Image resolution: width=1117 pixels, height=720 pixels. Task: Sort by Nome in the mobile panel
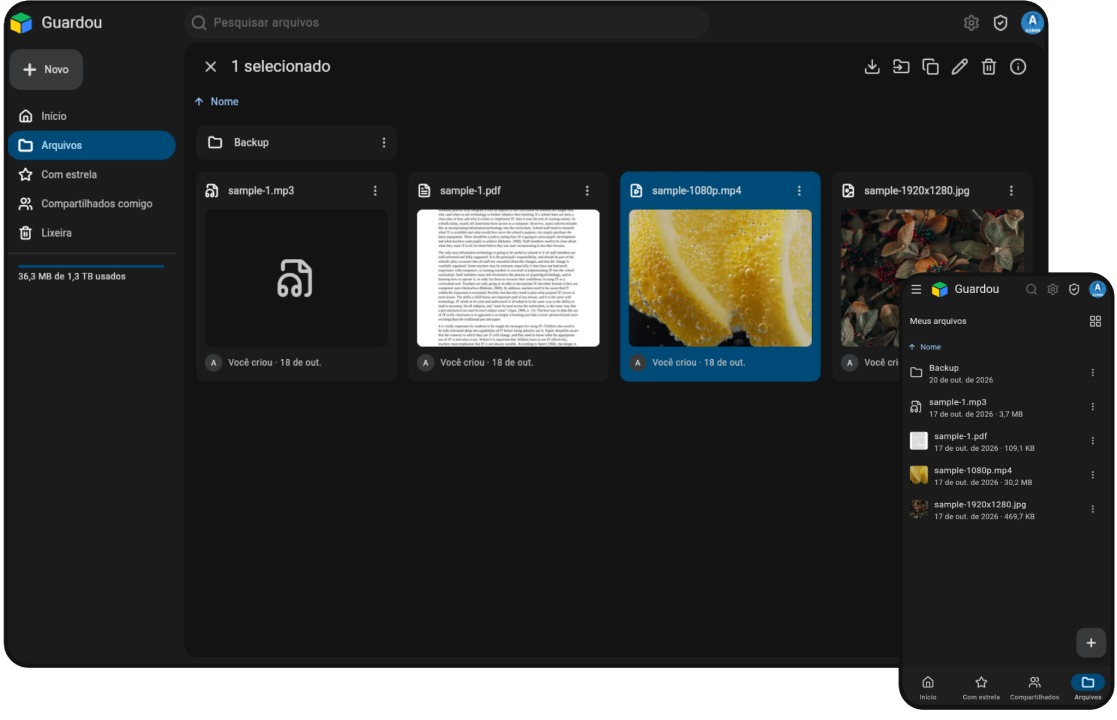[925, 347]
